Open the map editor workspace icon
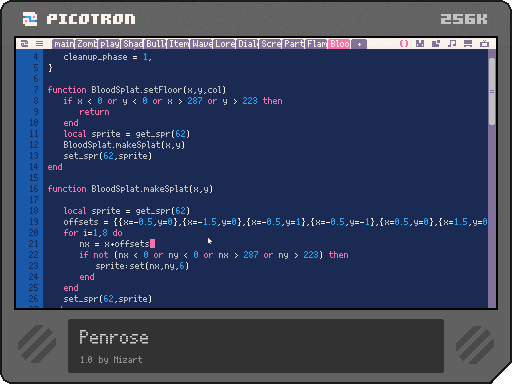This screenshot has height=384, width=512. pos(436,44)
